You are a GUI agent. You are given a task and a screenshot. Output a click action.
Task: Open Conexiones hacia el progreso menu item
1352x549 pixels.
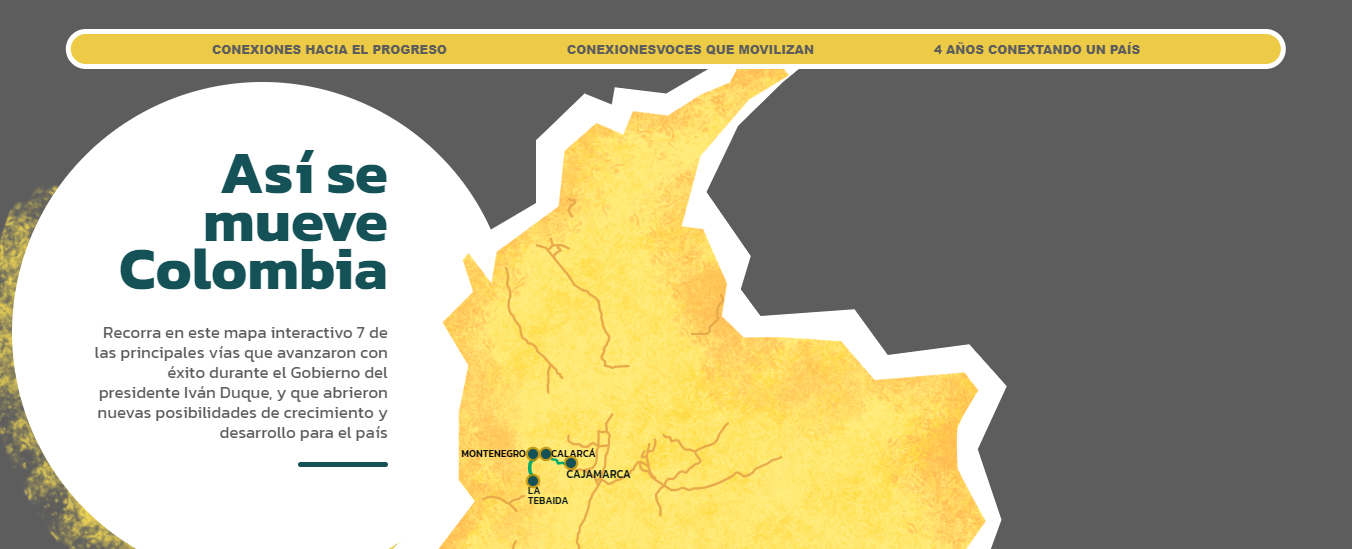tap(329, 49)
